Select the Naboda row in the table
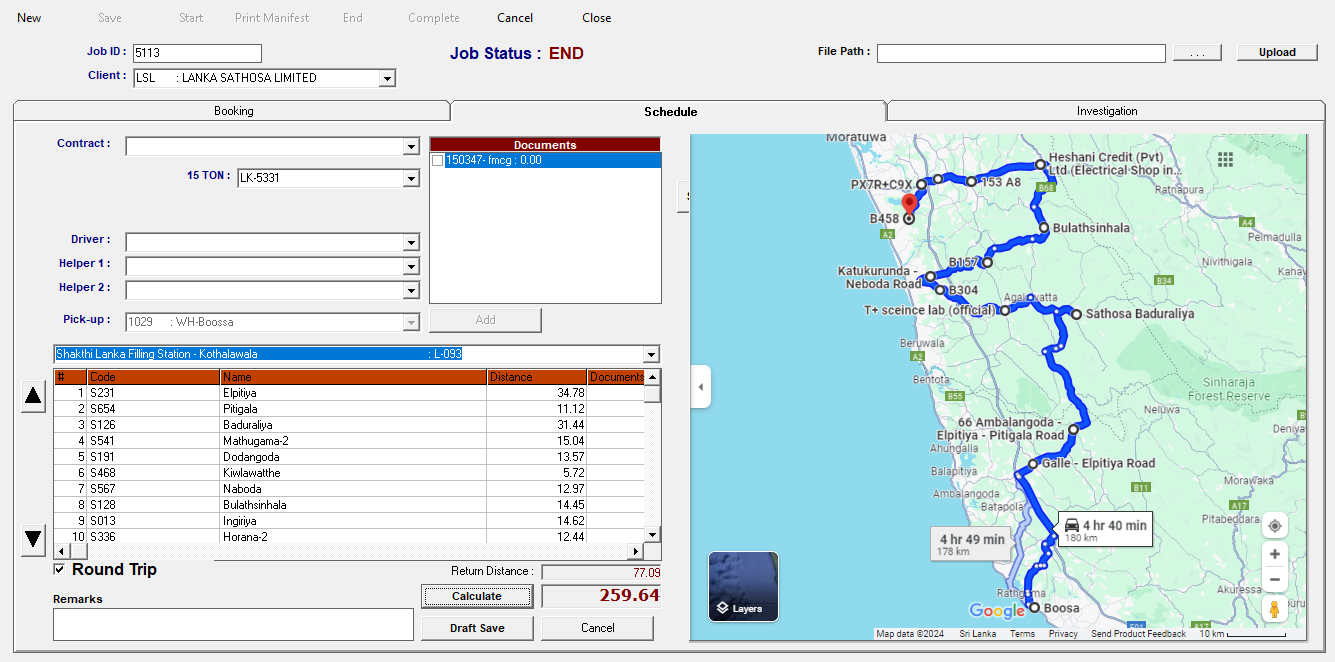This screenshot has height=662, width=1335. pos(349,489)
